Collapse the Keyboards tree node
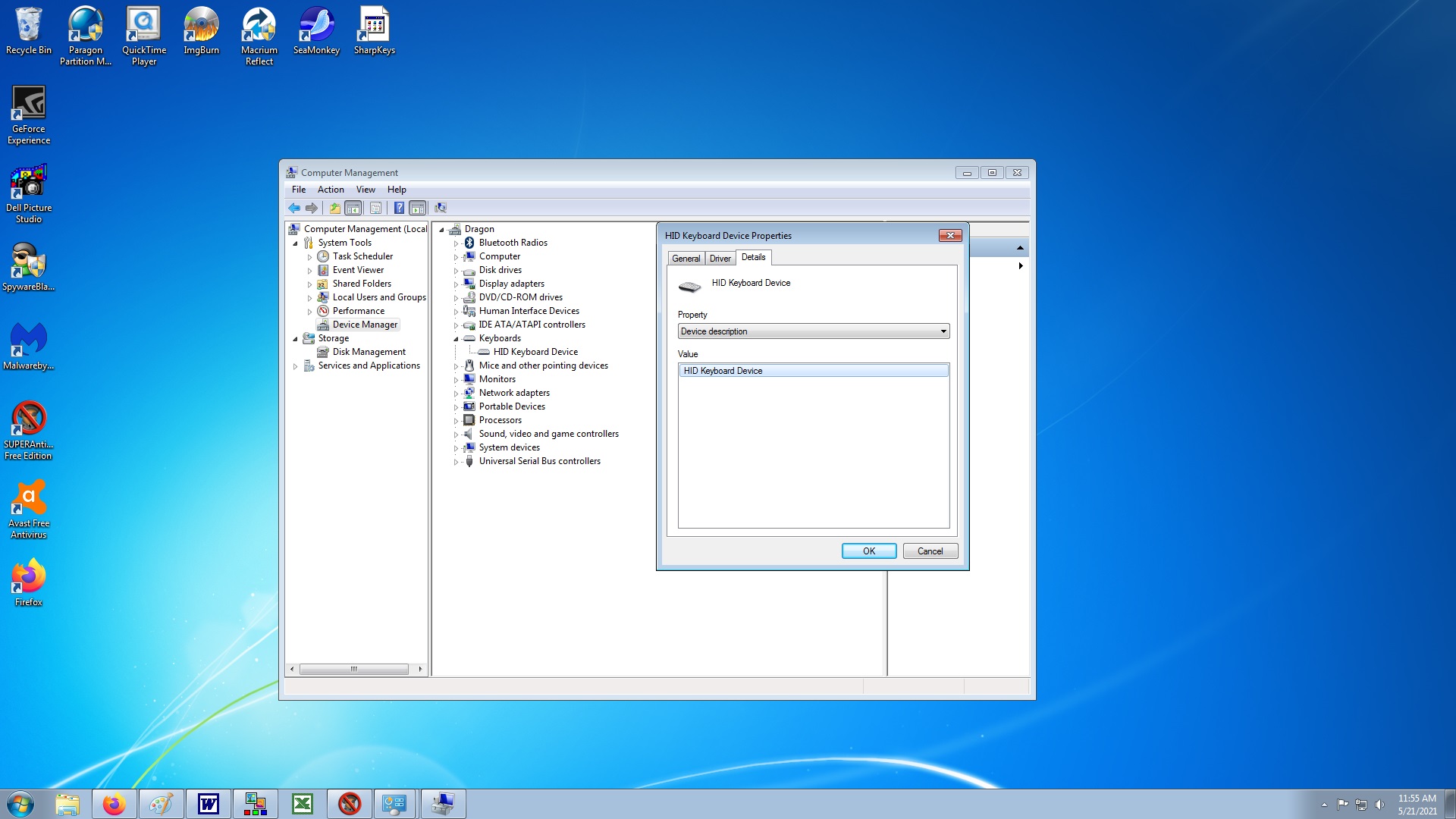1456x819 pixels. [x=456, y=339]
